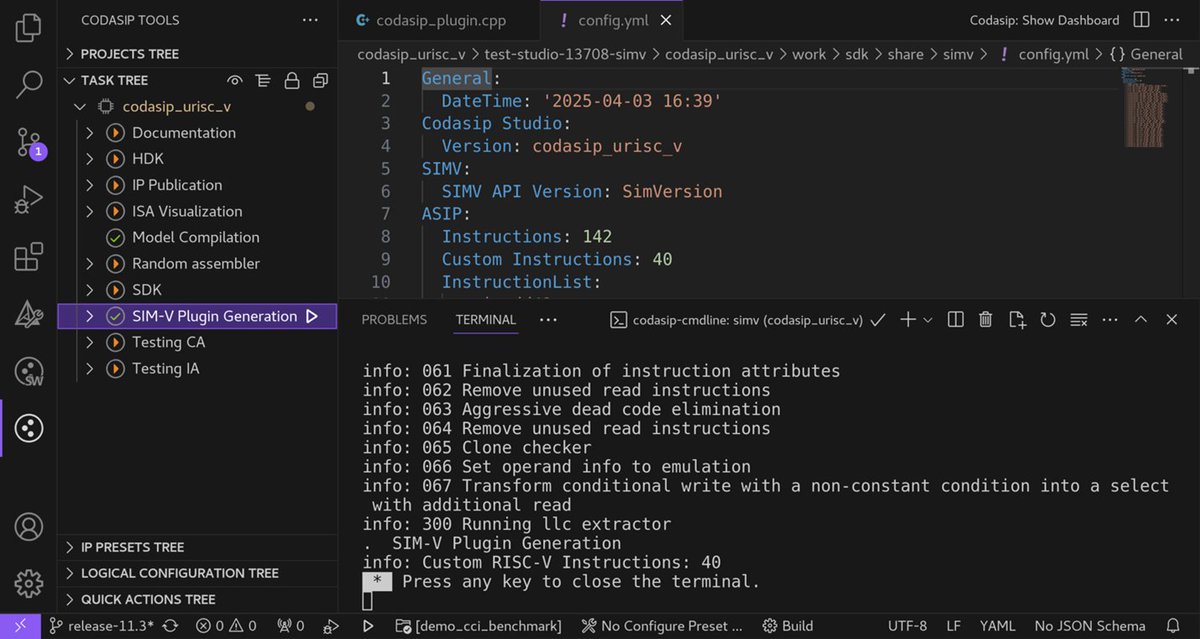
Task: Open the Explorer view in activity bar
Action: coord(29,27)
